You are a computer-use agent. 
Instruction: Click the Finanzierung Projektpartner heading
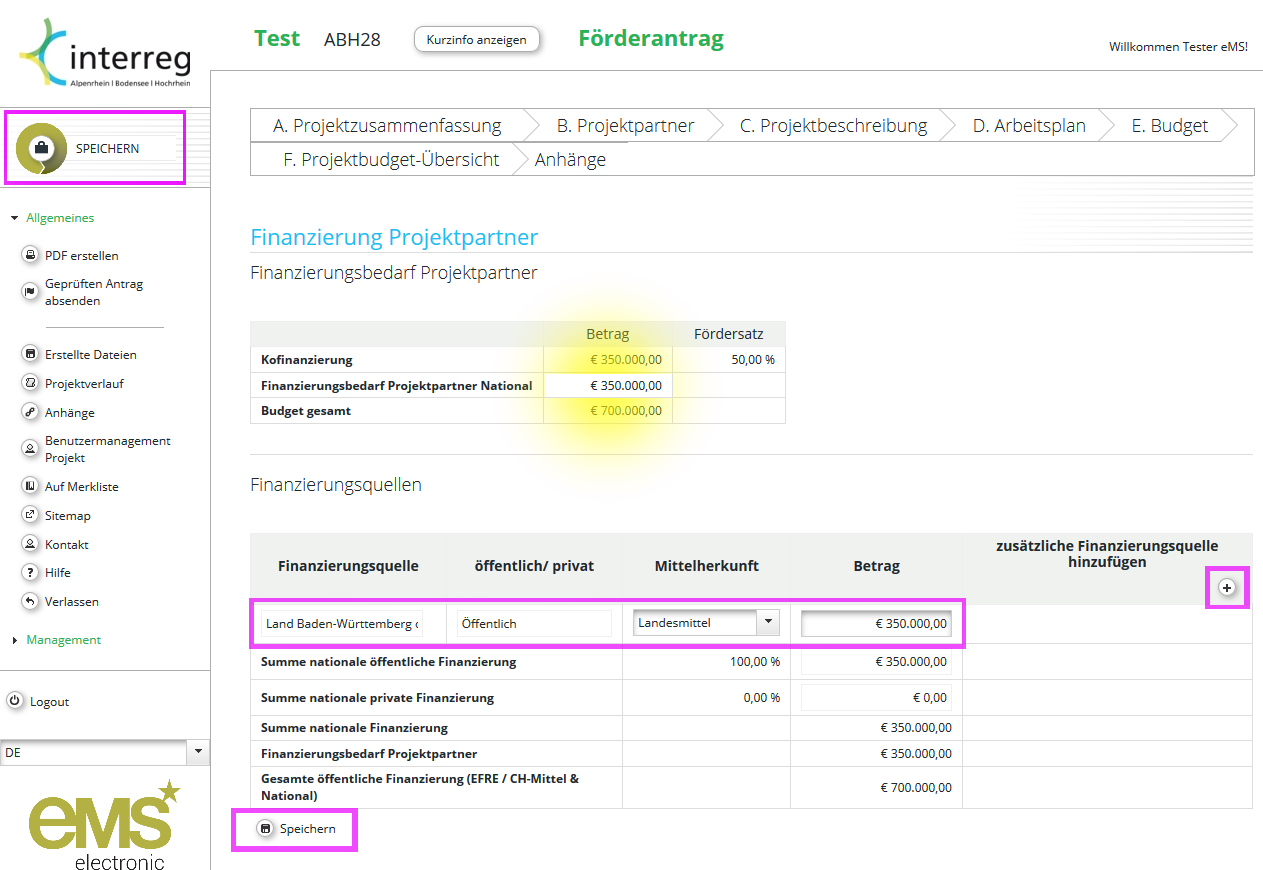[x=394, y=237]
